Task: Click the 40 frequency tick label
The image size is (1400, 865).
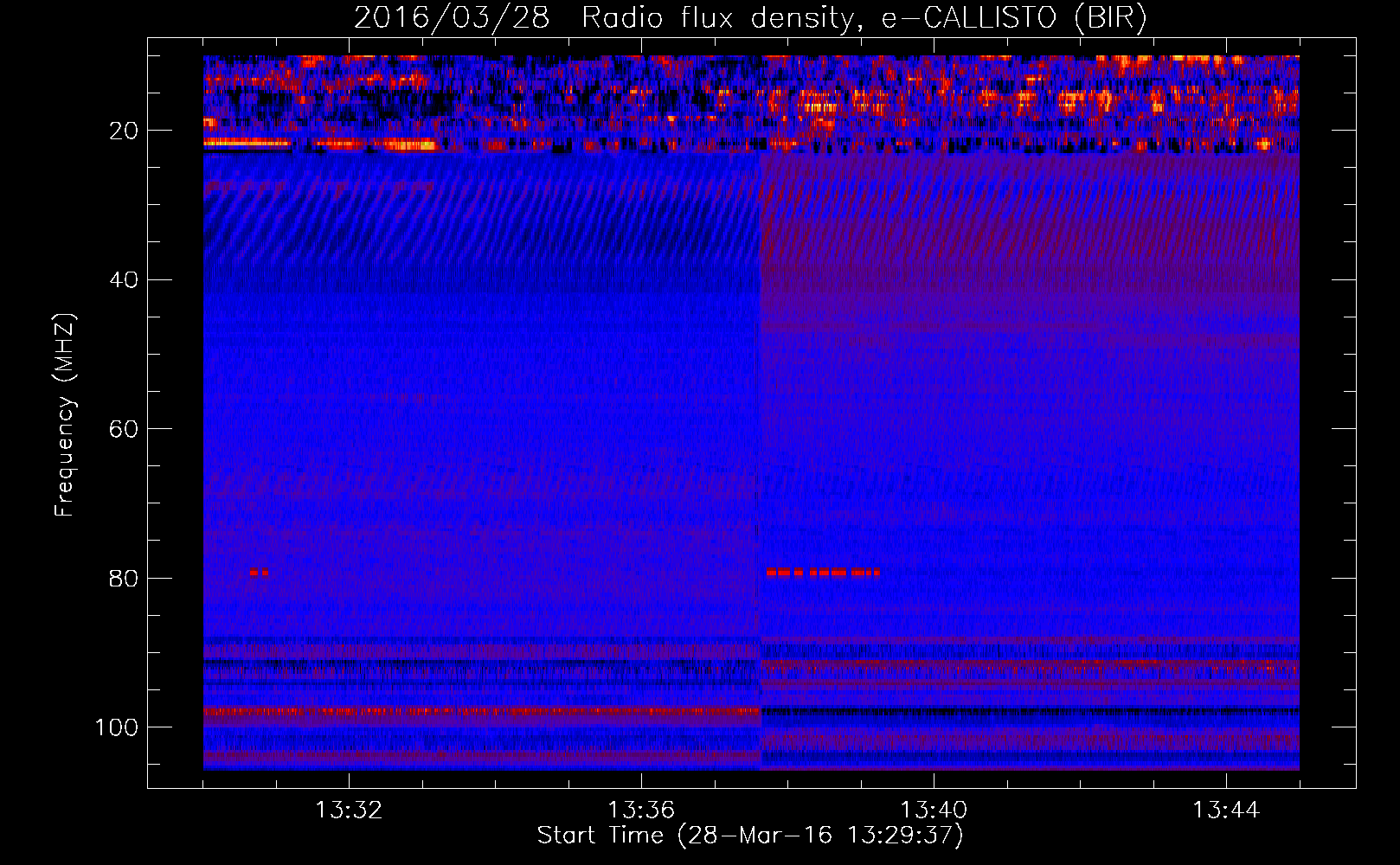Action: 124,280
